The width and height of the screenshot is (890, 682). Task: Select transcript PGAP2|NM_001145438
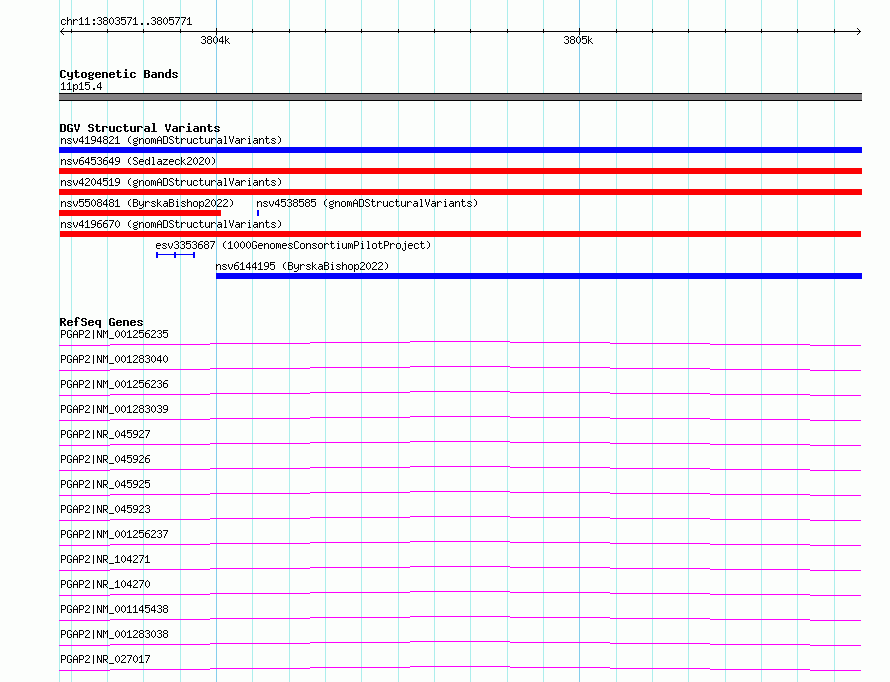114,609
